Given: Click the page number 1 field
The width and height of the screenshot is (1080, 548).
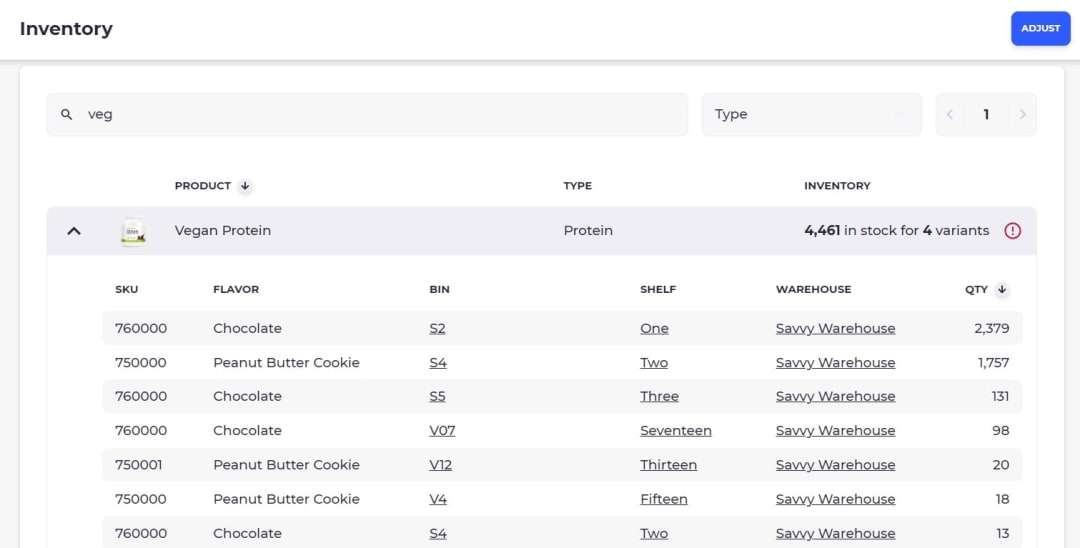Looking at the screenshot, I should pos(986,114).
